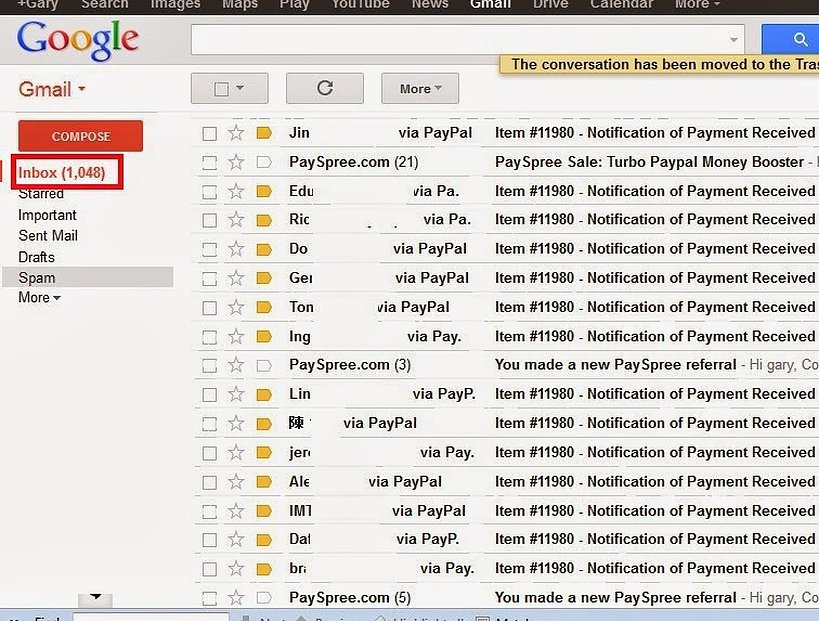Star the Do via PayPal email
The image size is (819, 621).
point(236,249)
